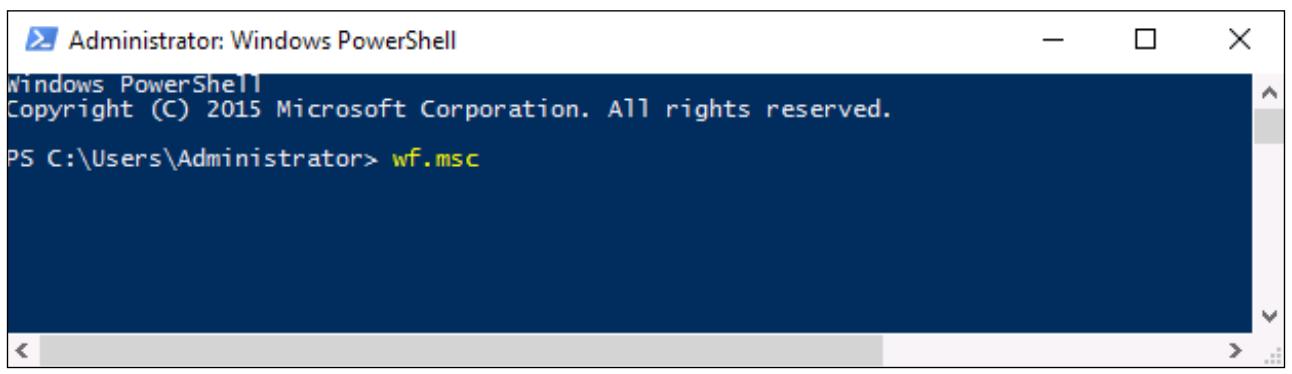Click the horizontal scrollbar track right of thumb
Image resolution: width=1292 pixels, height=374 pixels.
(x=1057, y=351)
